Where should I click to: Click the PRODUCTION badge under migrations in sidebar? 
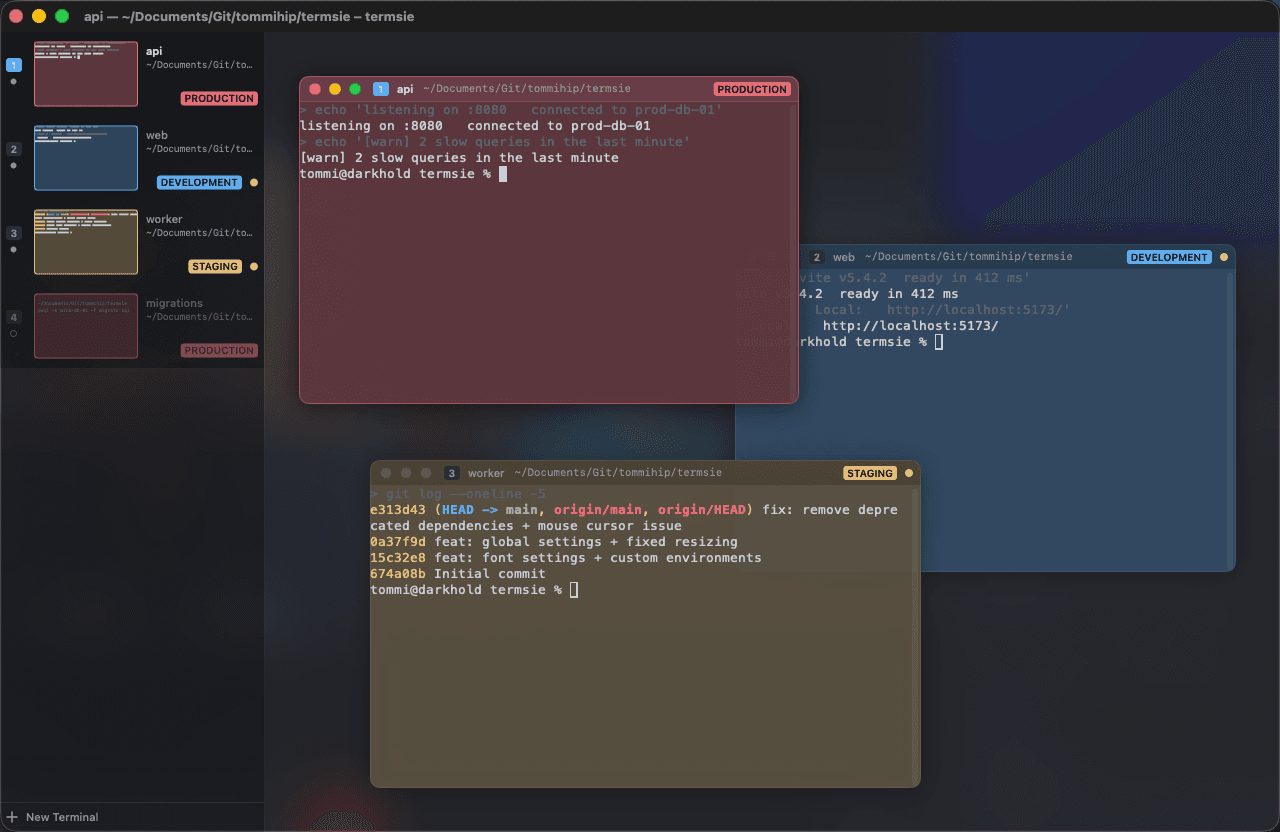click(219, 351)
